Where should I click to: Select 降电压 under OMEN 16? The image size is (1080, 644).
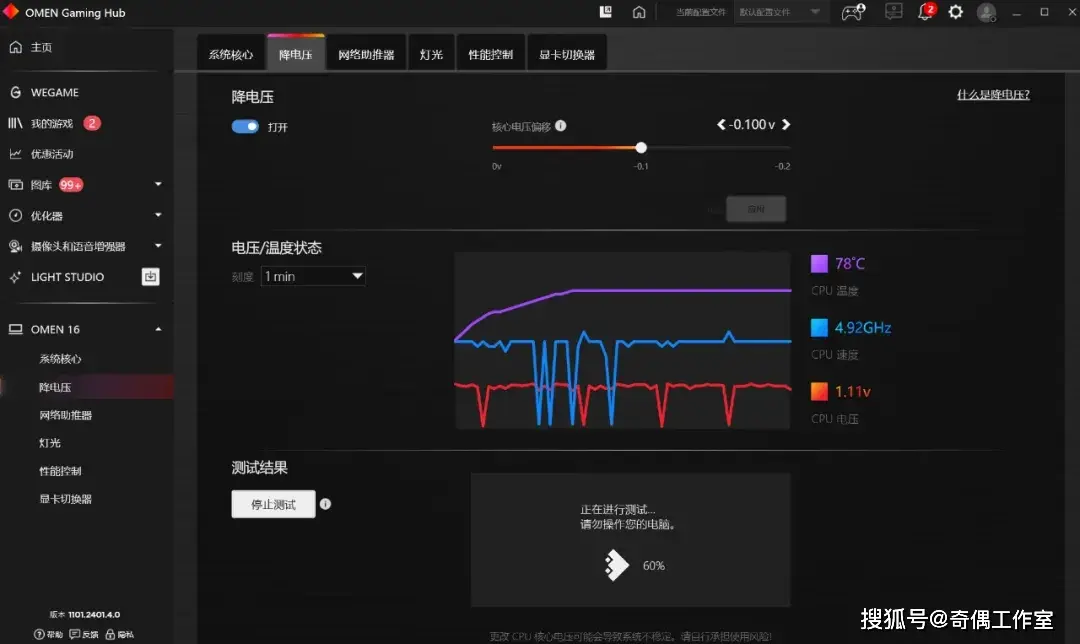(55, 387)
